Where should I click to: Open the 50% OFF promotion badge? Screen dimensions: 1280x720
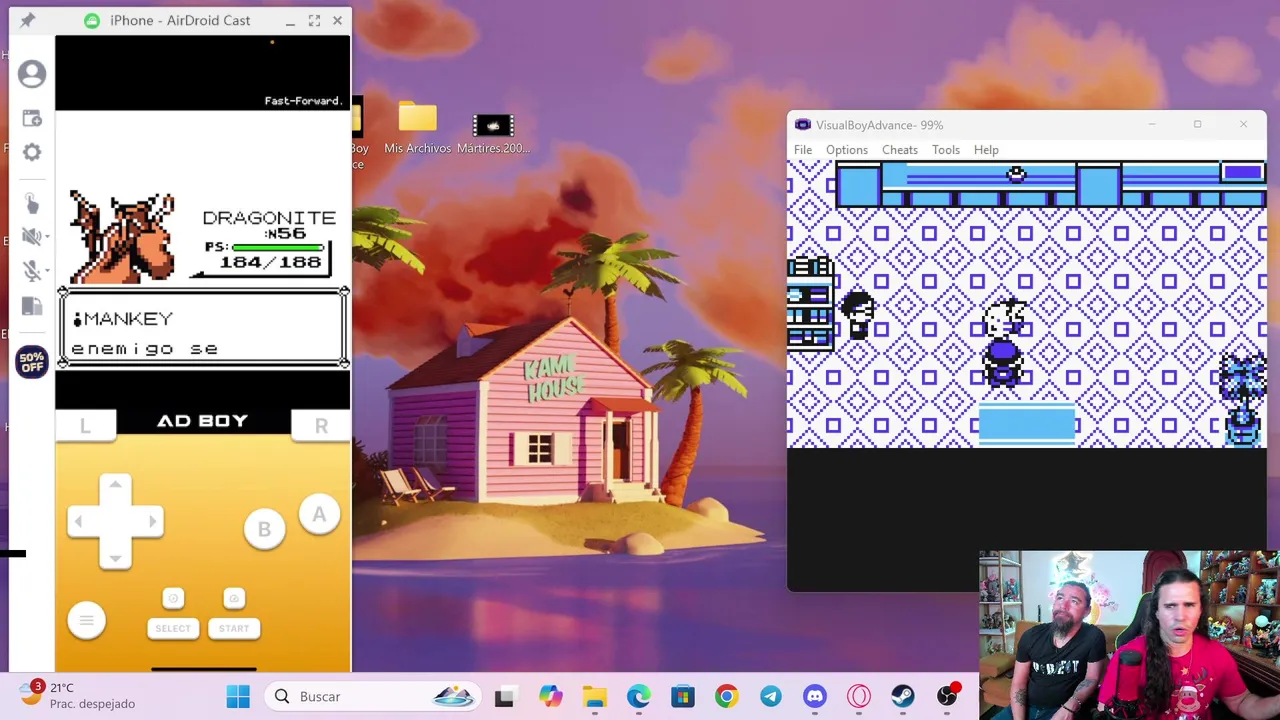[x=32, y=361]
